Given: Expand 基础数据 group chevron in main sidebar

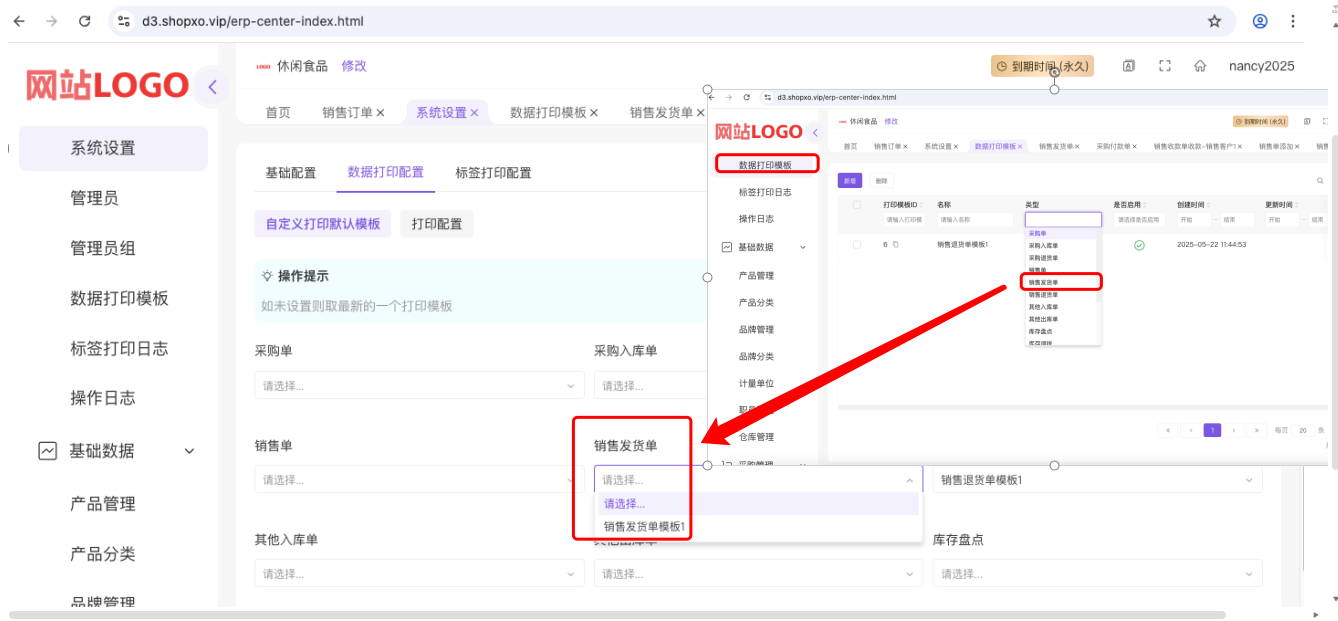Looking at the screenshot, I should (x=189, y=451).
